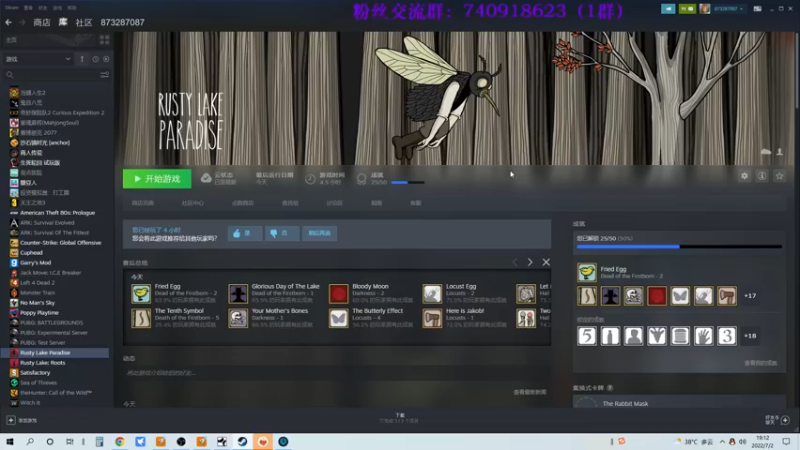Toggle the favorite star icon
800x450 pixels.
780,176
